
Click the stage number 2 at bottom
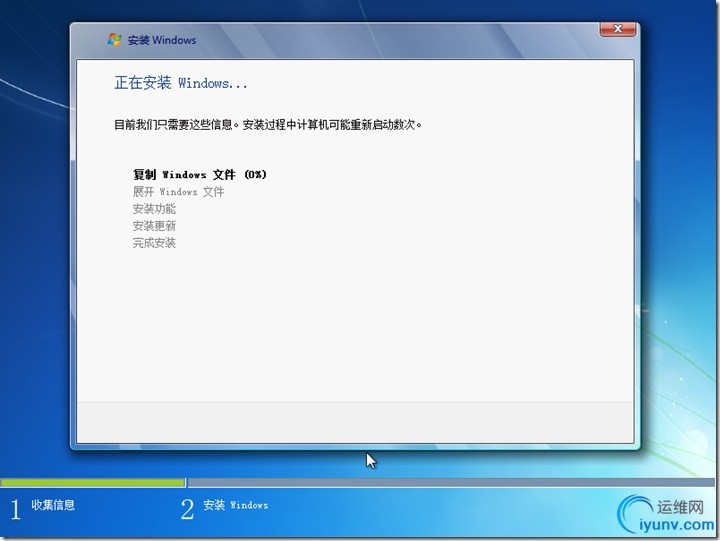pyautogui.click(x=187, y=509)
